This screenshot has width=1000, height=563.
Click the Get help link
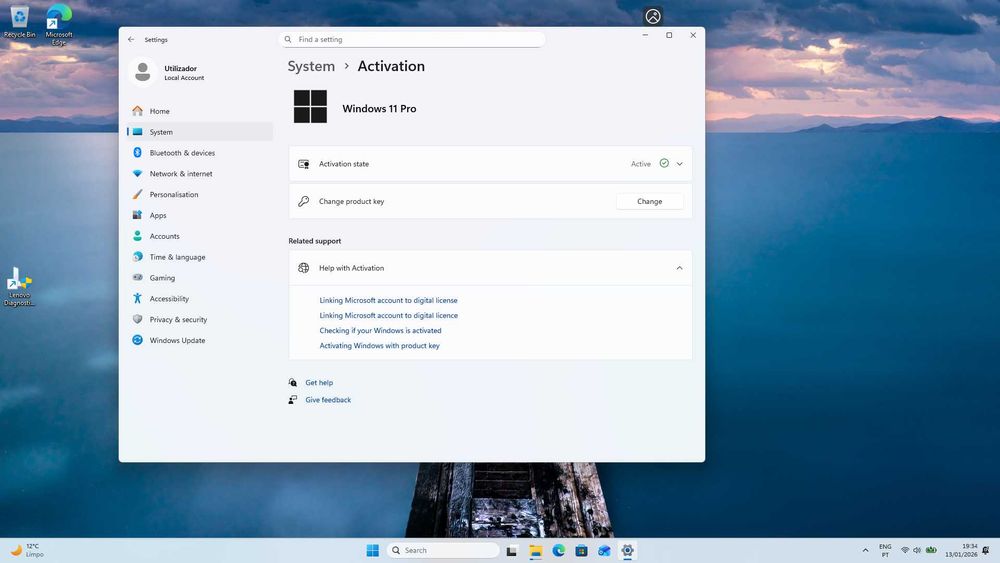point(319,383)
